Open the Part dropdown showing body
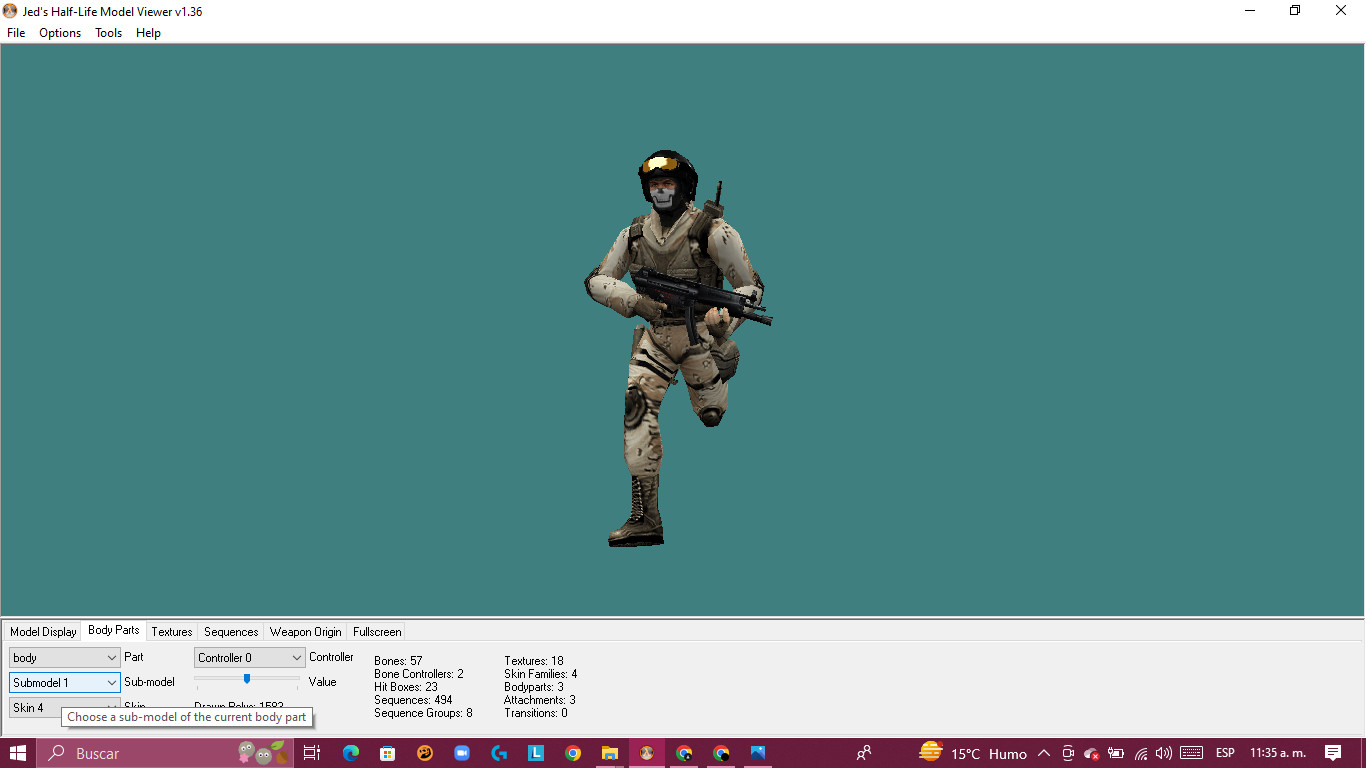The width and height of the screenshot is (1366, 768). coord(64,657)
